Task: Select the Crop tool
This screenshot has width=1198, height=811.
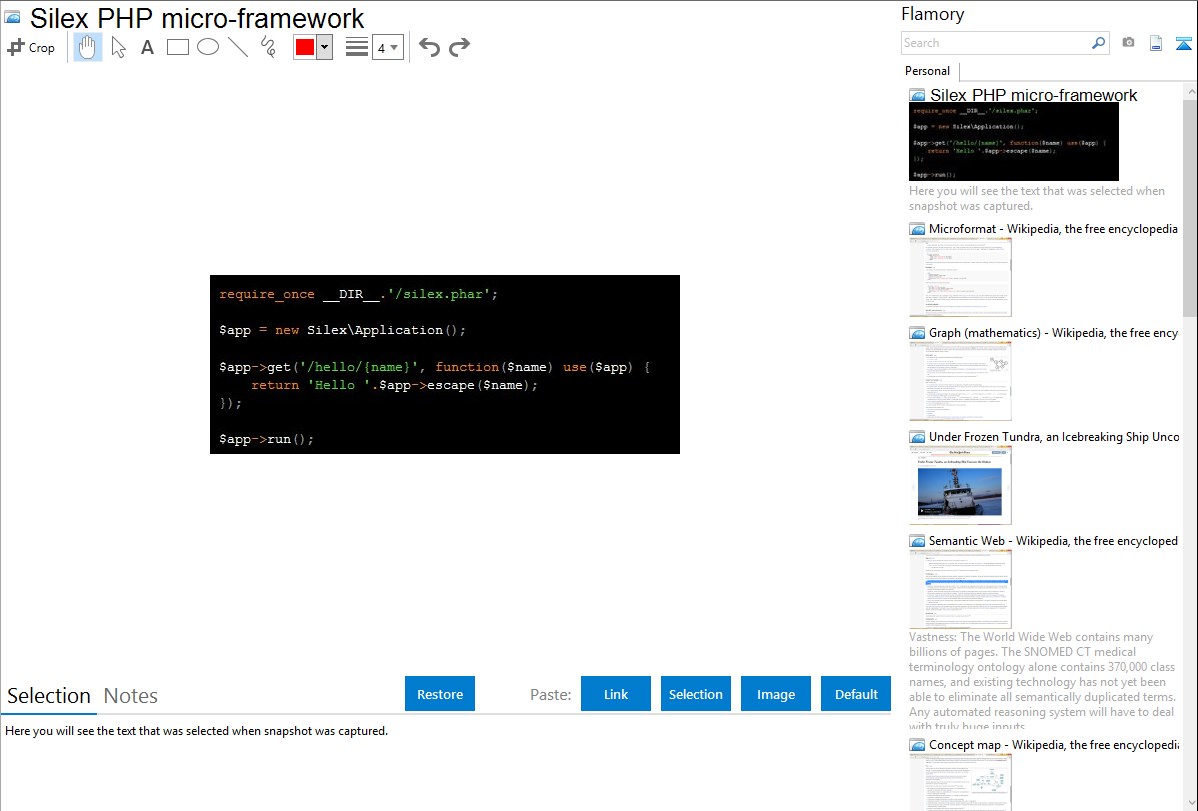Action: [x=31, y=47]
